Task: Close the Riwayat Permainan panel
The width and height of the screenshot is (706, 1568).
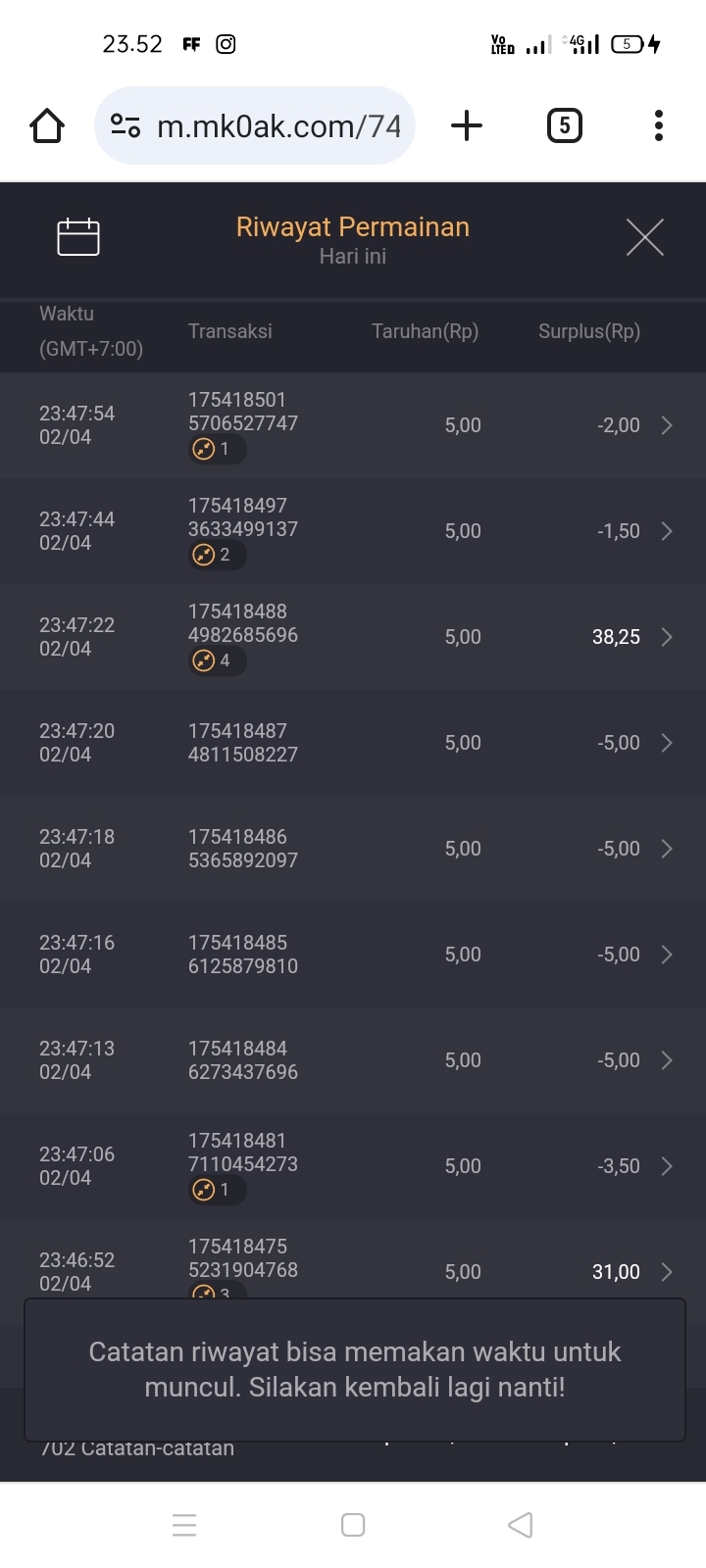Action: pyautogui.click(x=644, y=237)
